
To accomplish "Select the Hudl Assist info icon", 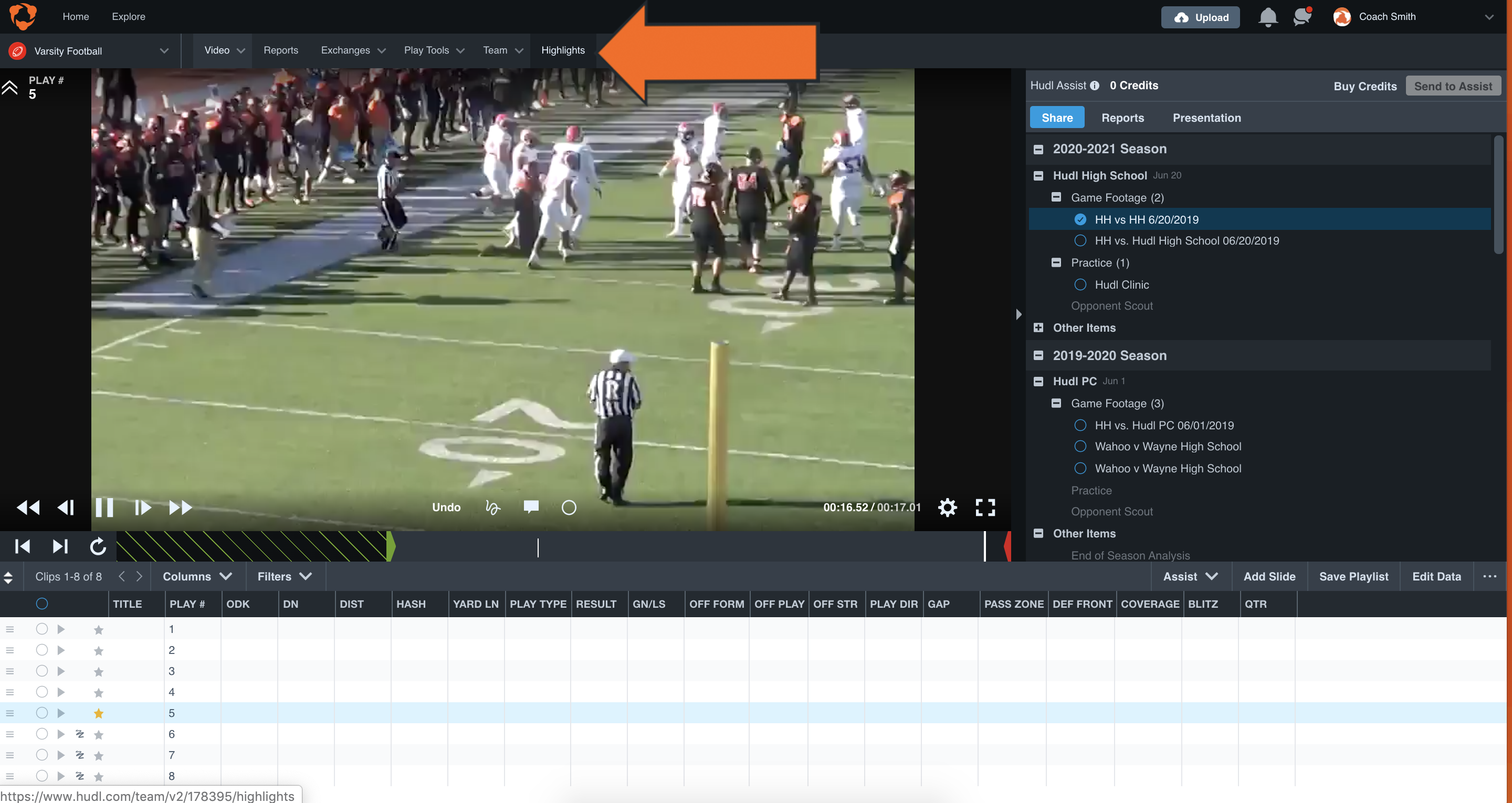I will coord(1095,85).
